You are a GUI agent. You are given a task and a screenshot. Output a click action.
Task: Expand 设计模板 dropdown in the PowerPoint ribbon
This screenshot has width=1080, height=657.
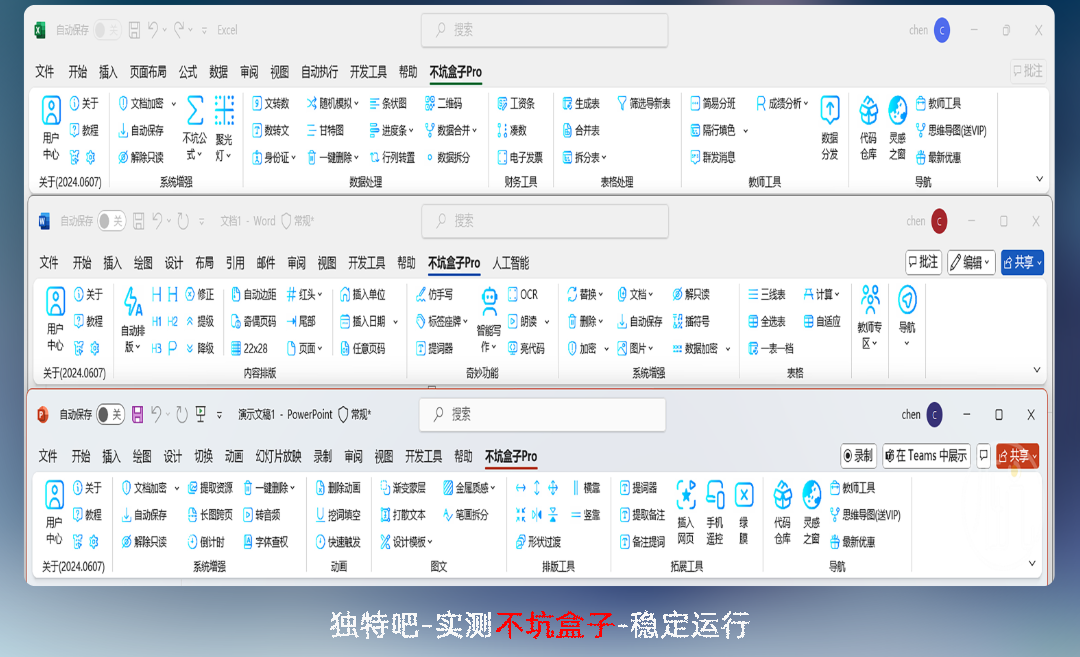(x=407, y=542)
